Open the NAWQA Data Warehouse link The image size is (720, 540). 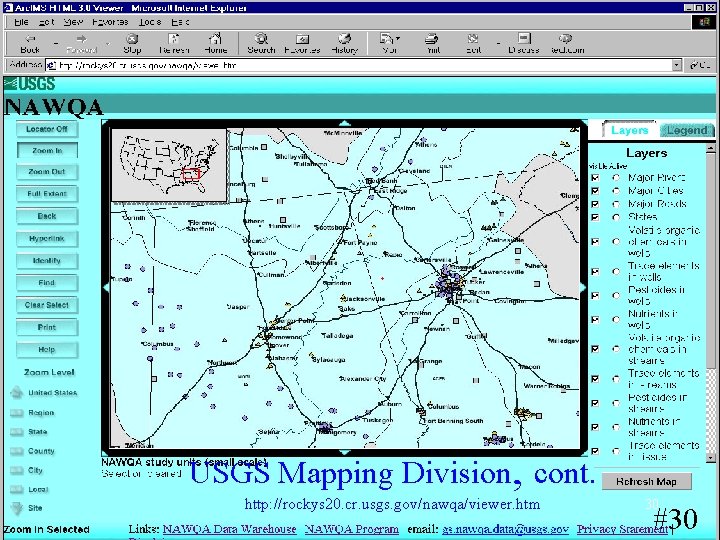click(230, 529)
